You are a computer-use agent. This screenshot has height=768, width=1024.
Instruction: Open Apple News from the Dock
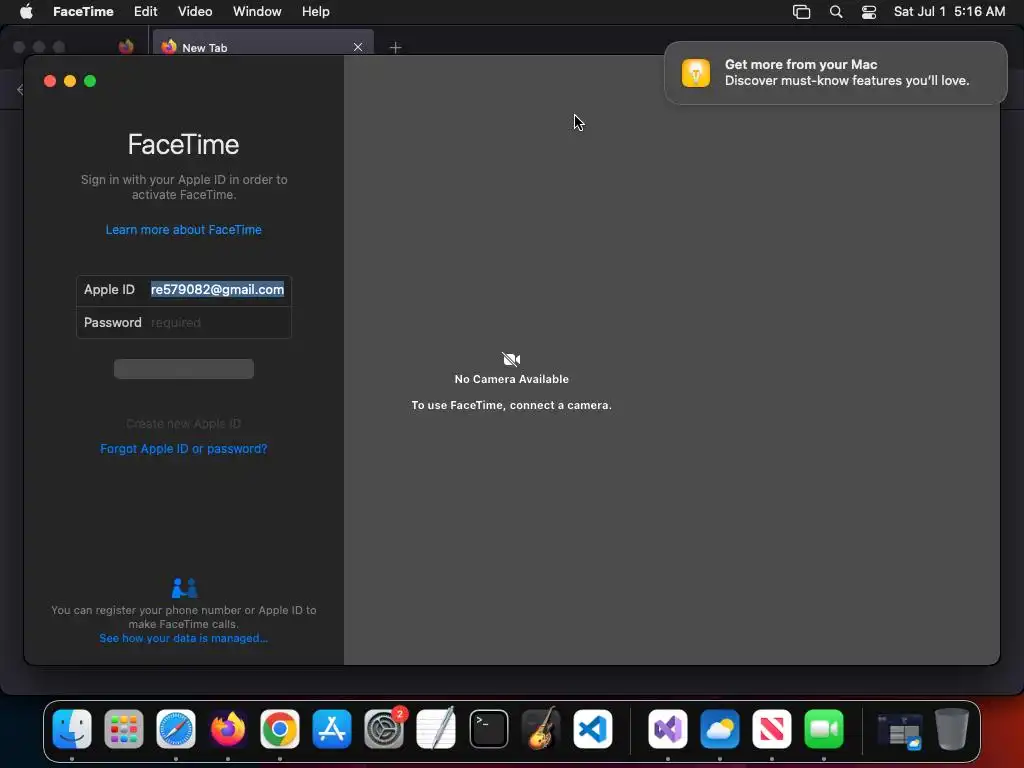771,729
